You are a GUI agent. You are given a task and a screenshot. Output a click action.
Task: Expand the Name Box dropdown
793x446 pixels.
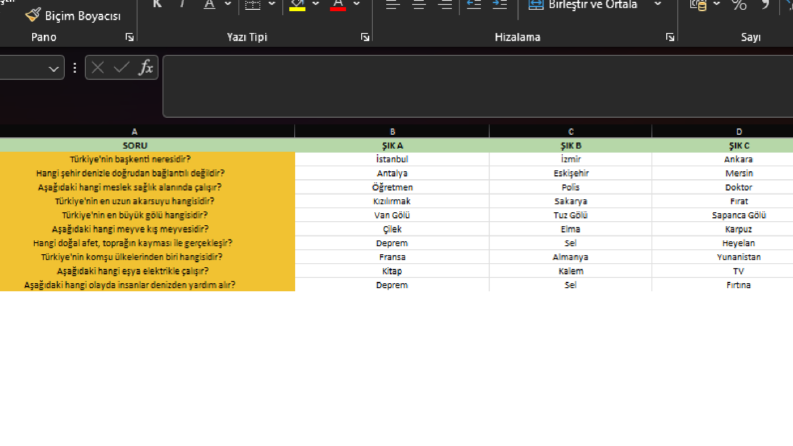pos(54,68)
